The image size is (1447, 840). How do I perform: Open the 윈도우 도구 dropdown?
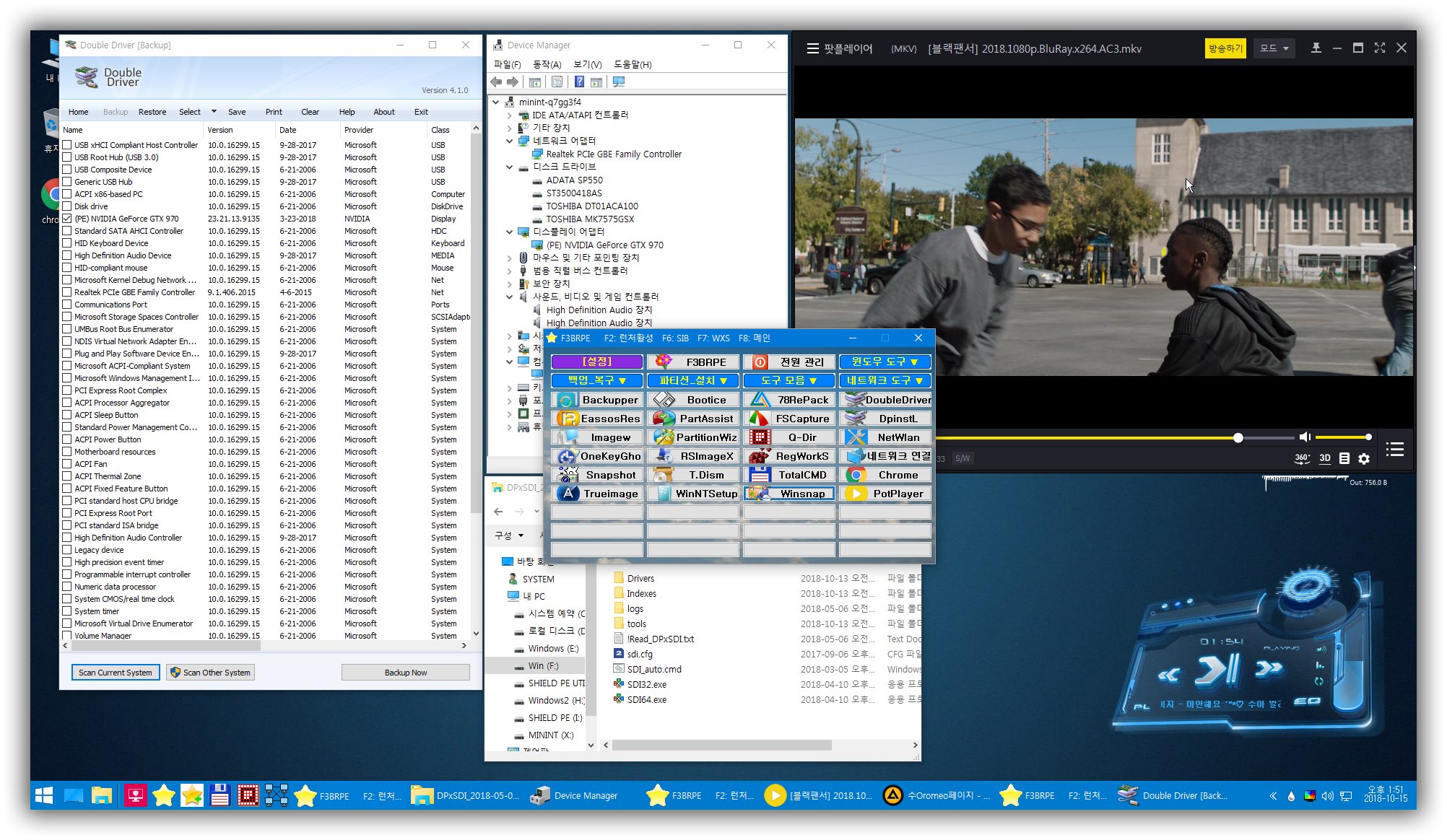(x=885, y=362)
